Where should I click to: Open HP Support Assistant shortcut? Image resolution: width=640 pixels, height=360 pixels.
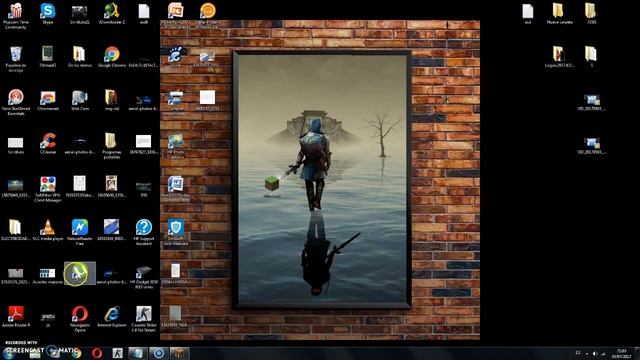144,232
